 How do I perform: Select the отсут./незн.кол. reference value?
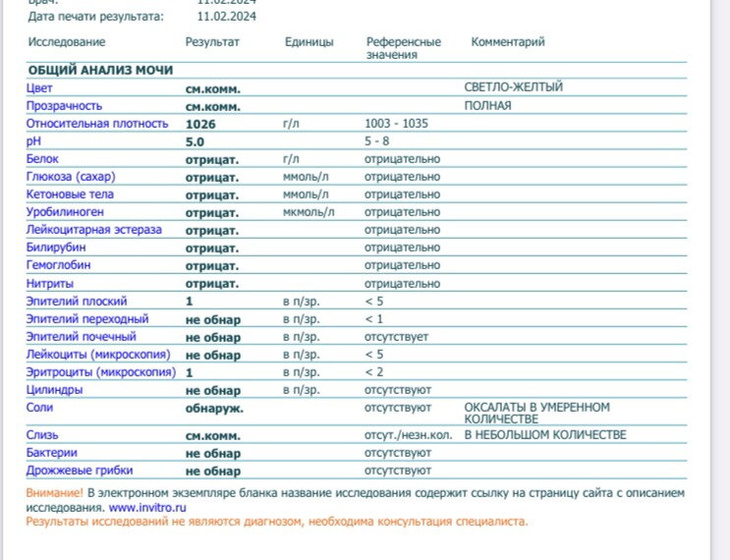pyautogui.click(x=408, y=435)
